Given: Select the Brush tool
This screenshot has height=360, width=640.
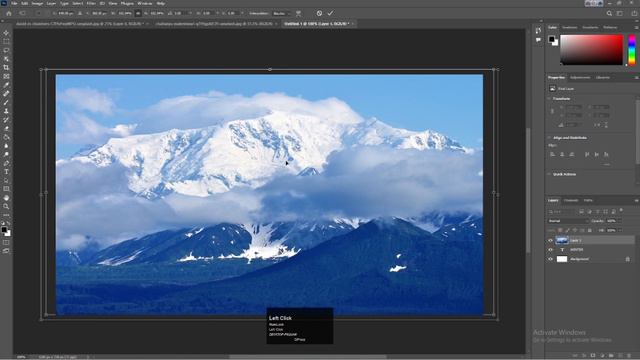Looking at the screenshot, I should [6, 102].
